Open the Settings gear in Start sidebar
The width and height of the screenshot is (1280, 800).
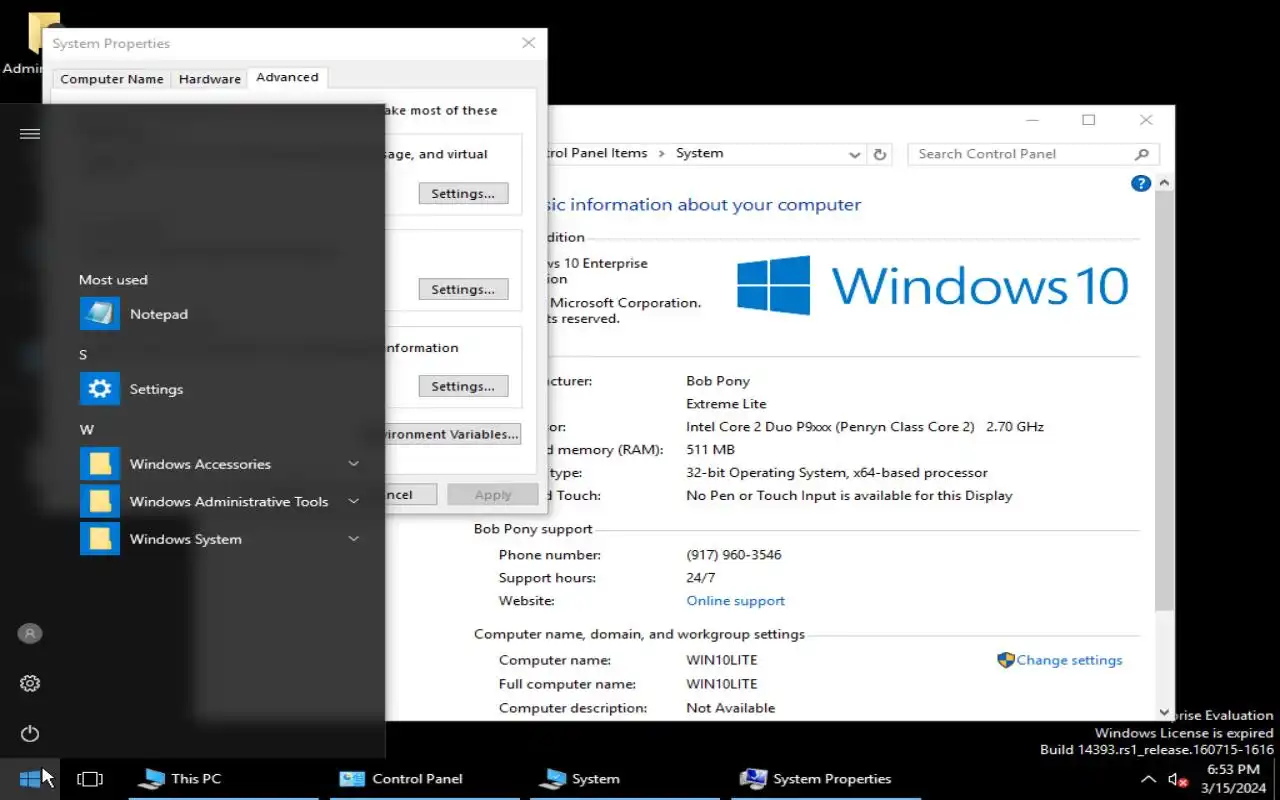pyautogui.click(x=30, y=683)
